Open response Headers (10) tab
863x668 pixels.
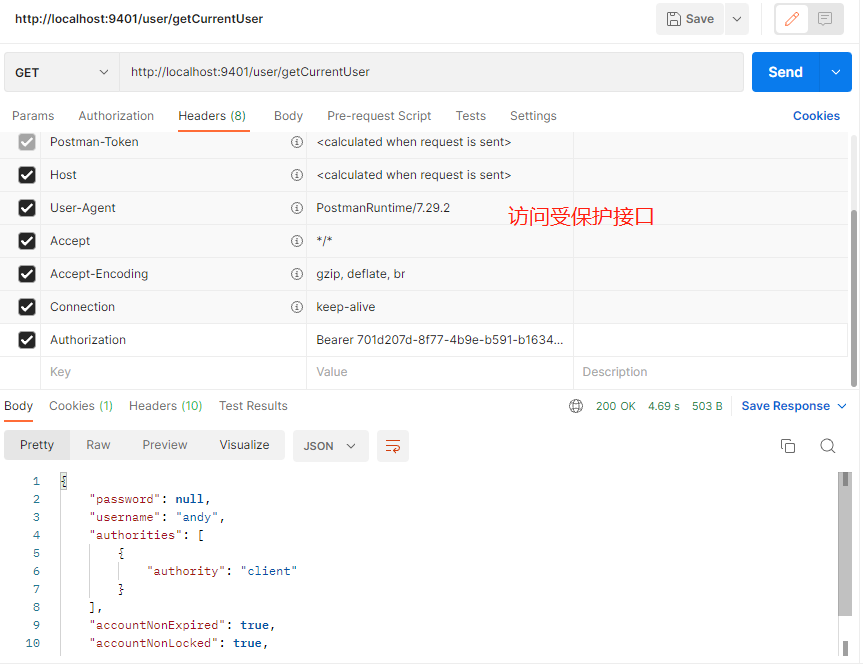tap(166, 406)
